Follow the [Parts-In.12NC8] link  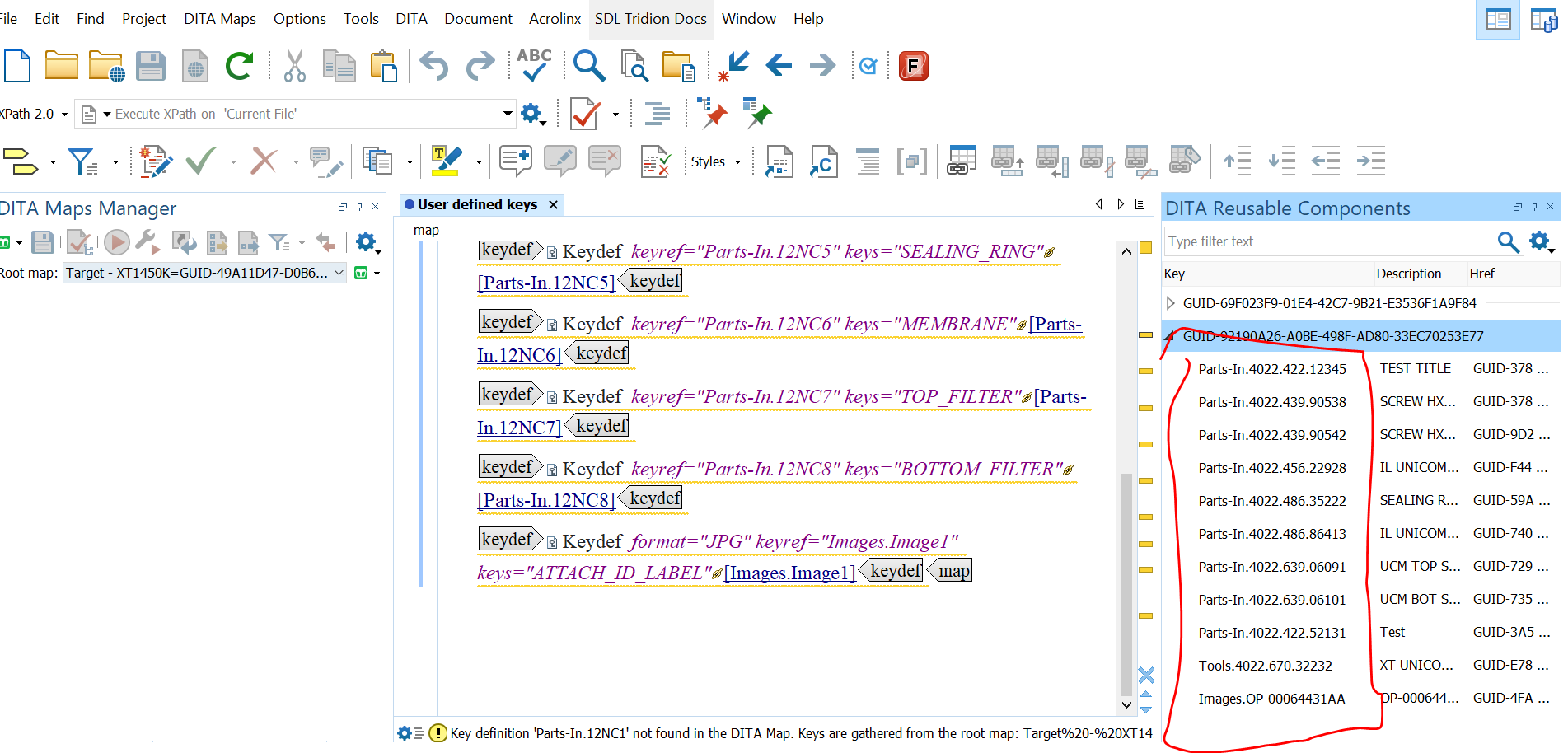[545, 500]
